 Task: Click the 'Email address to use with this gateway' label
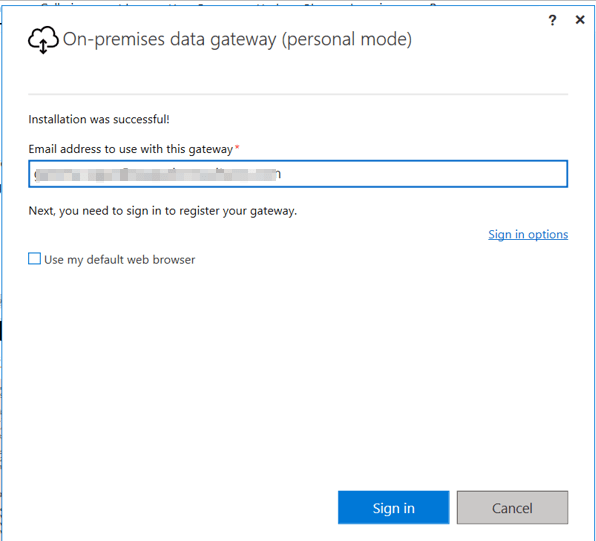[x=130, y=149]
